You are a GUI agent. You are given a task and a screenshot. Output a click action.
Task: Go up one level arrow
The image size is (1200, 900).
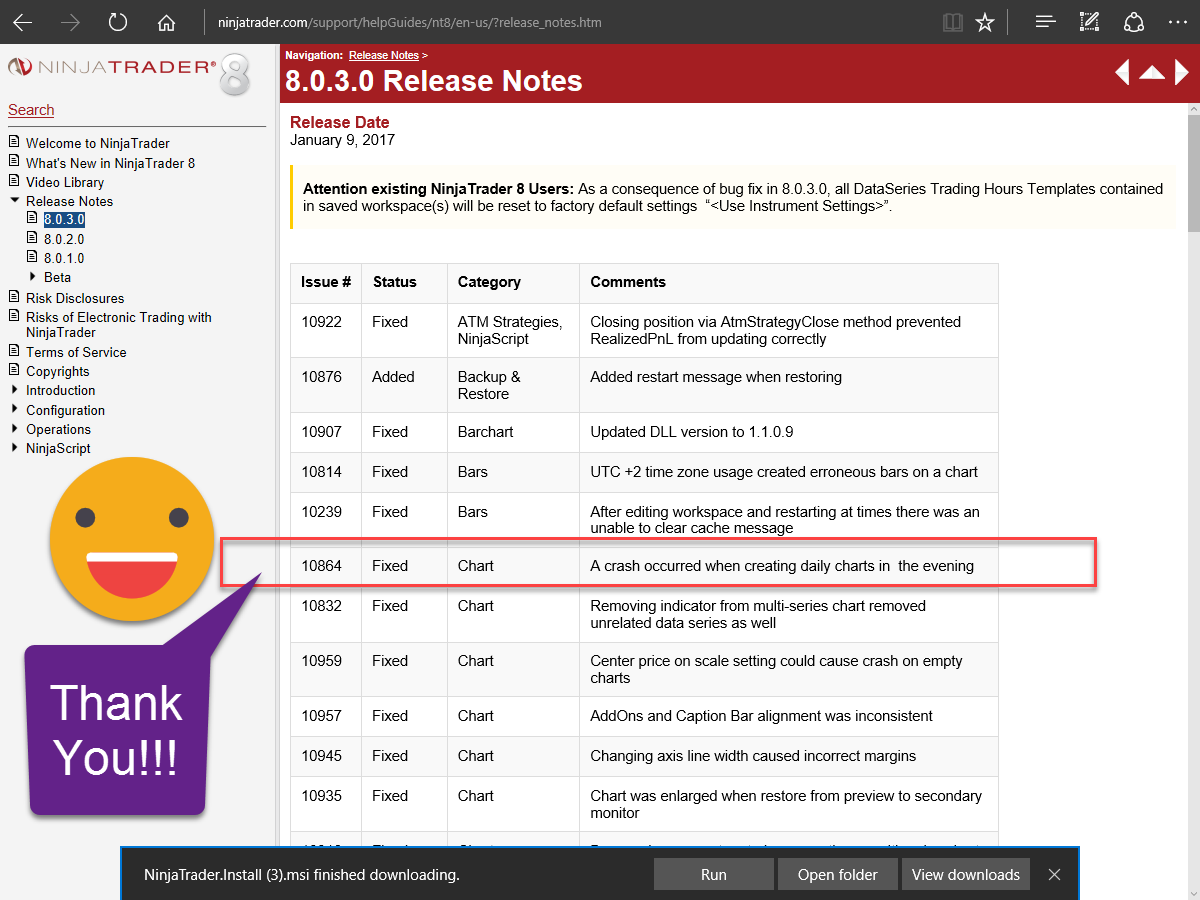pyautogui.click(x=1152, y=72)
